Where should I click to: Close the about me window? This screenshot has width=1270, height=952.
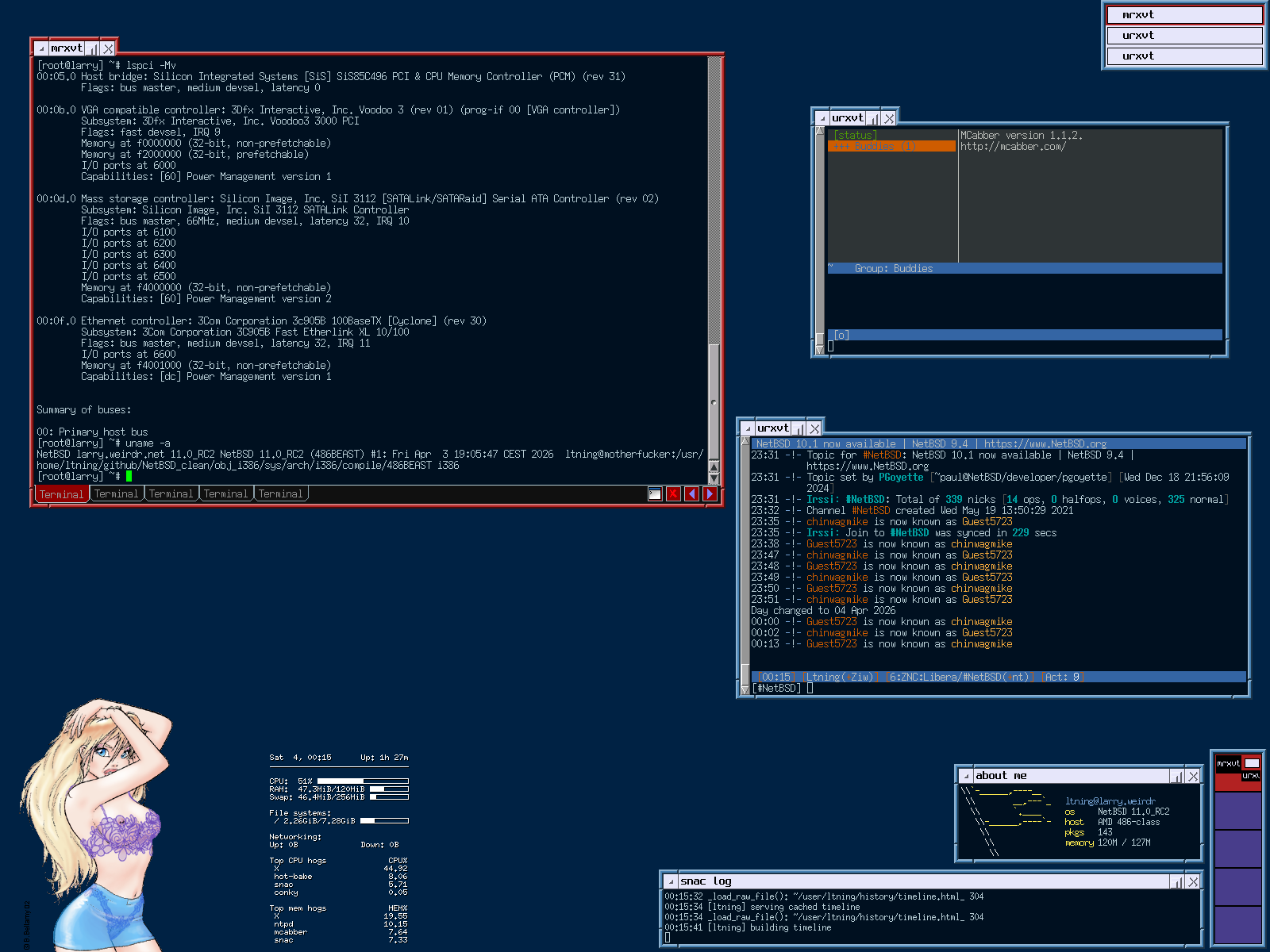click(x=1193, y=777)
